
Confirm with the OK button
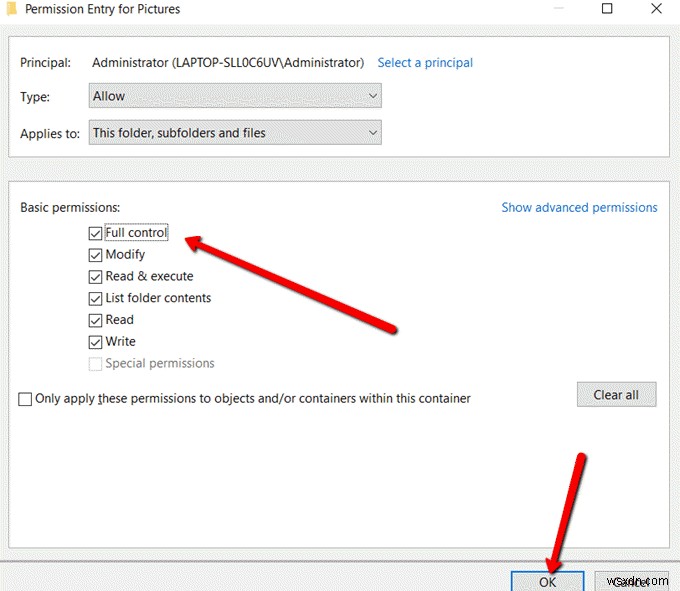click(547, 581)
